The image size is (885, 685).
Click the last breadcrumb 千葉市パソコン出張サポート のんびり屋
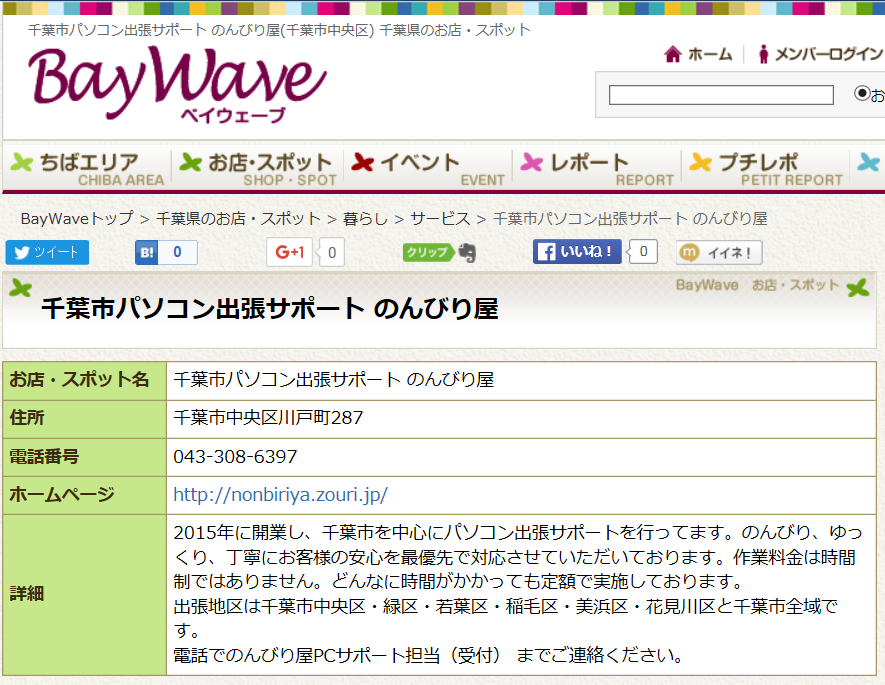coord(630,218)
